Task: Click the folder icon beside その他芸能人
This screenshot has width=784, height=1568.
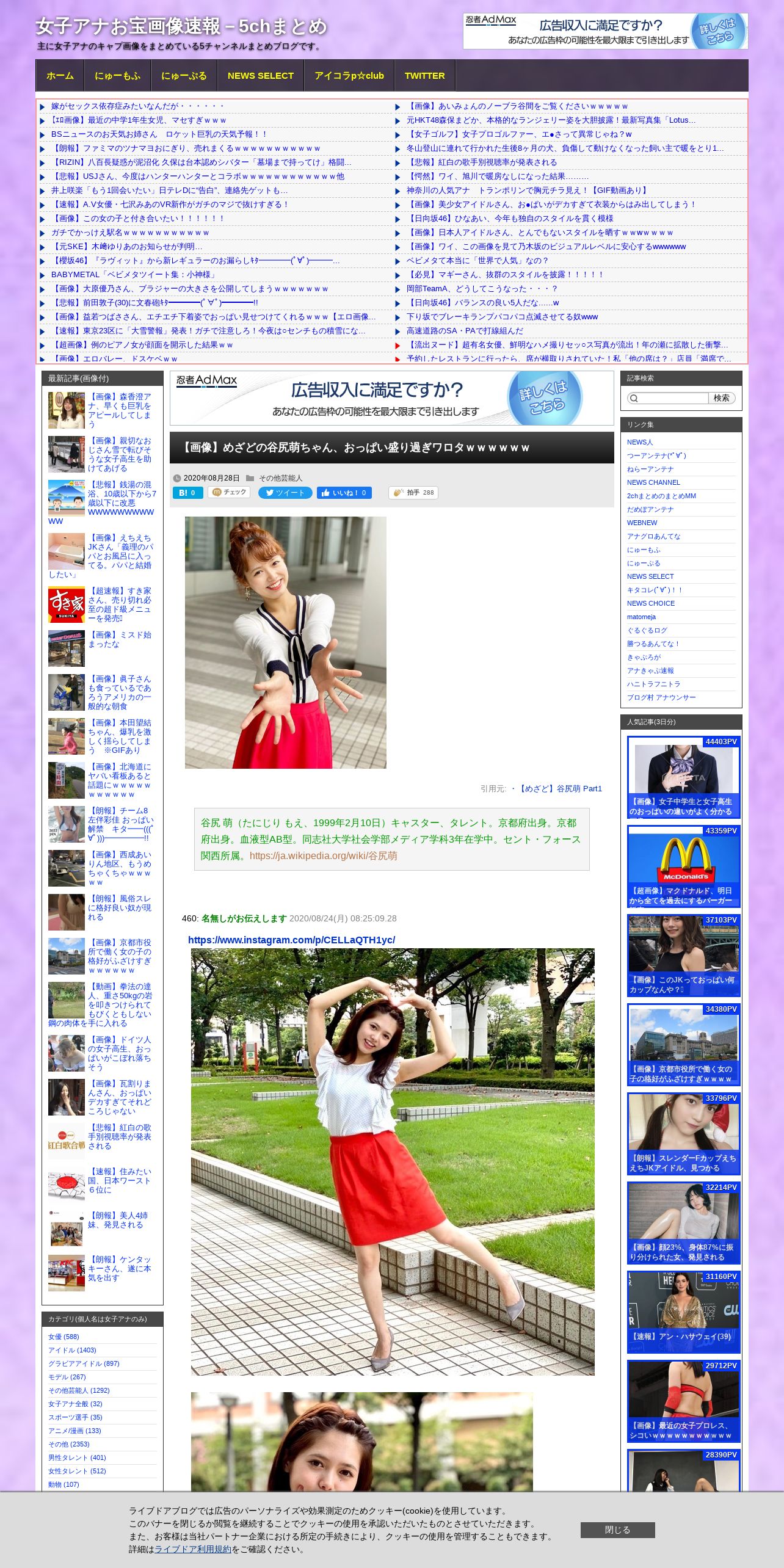Action: coord(250,478)
